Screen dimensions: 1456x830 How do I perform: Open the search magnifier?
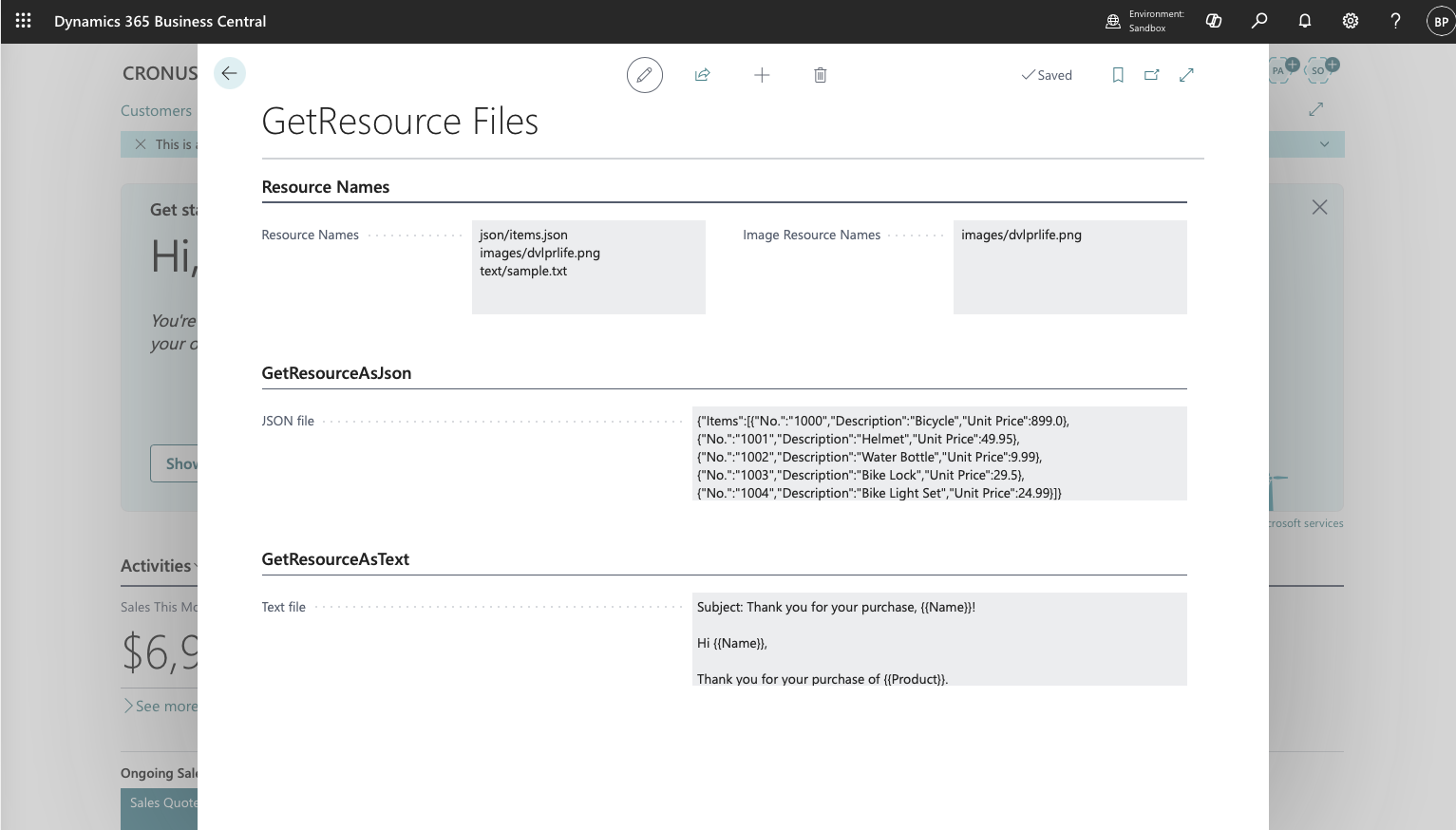[1259, 21]
